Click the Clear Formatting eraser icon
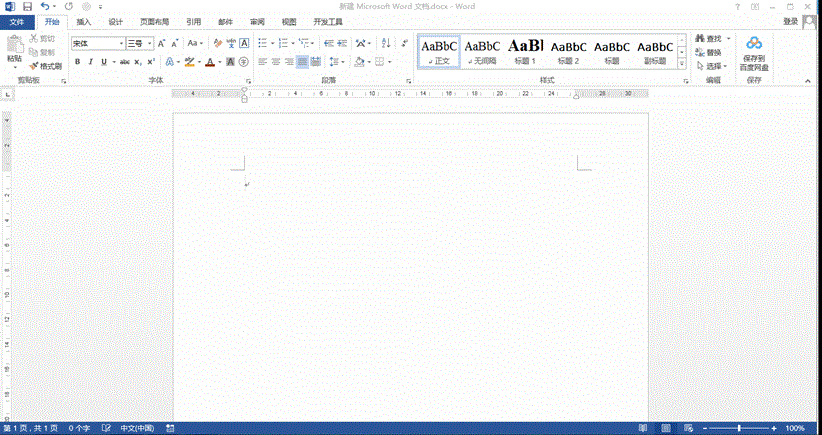 [x=217, y=44]
